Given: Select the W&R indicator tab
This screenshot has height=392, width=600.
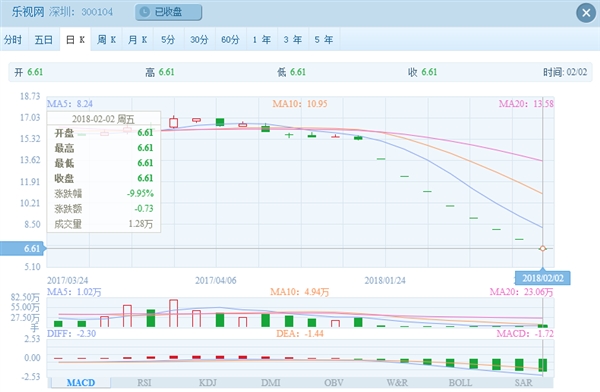Looking at the screenshot, I should pyautogui.click(x=397, y=382).
